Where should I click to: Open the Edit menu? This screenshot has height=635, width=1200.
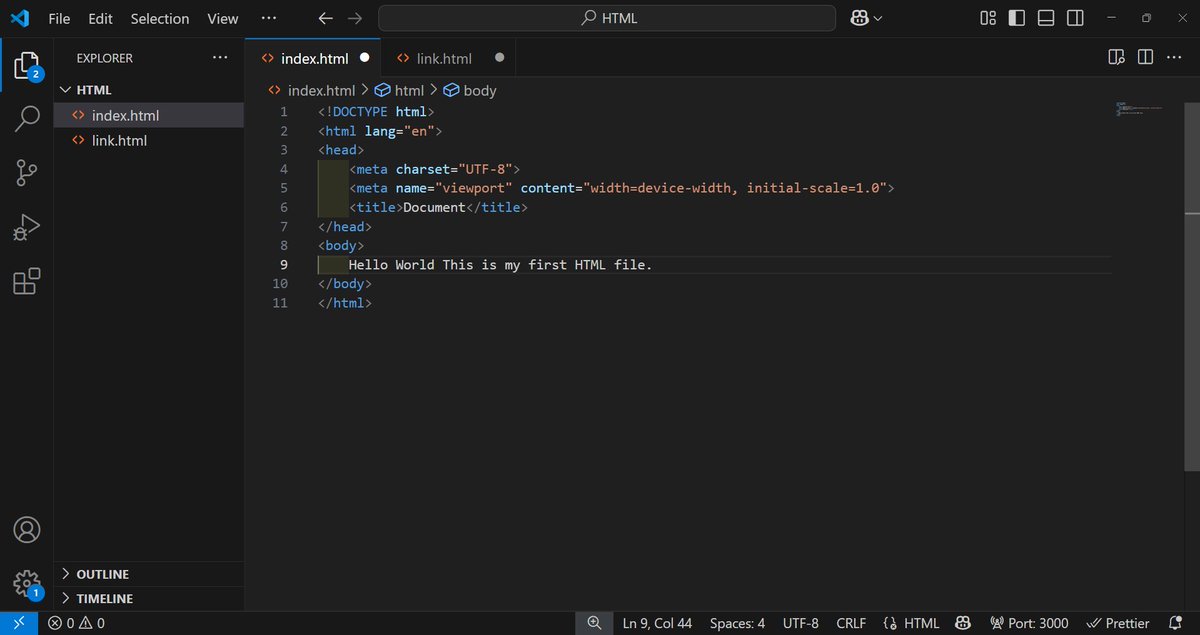tap(100, 18)
